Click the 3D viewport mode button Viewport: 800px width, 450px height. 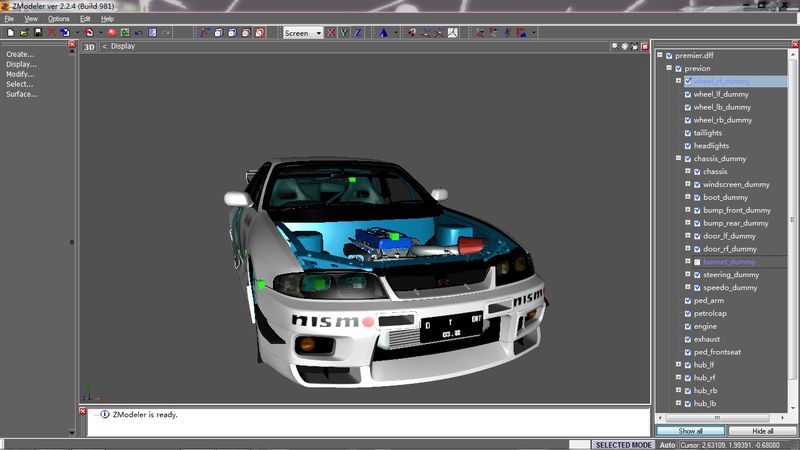tap(89, 46)
